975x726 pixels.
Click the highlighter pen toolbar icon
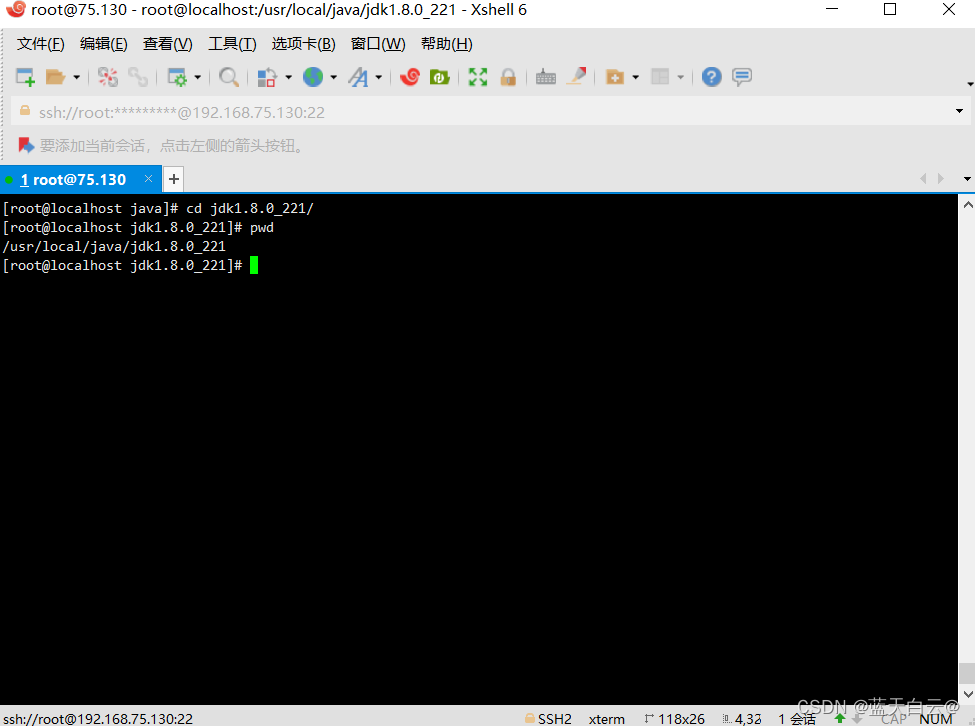point(577,76)
